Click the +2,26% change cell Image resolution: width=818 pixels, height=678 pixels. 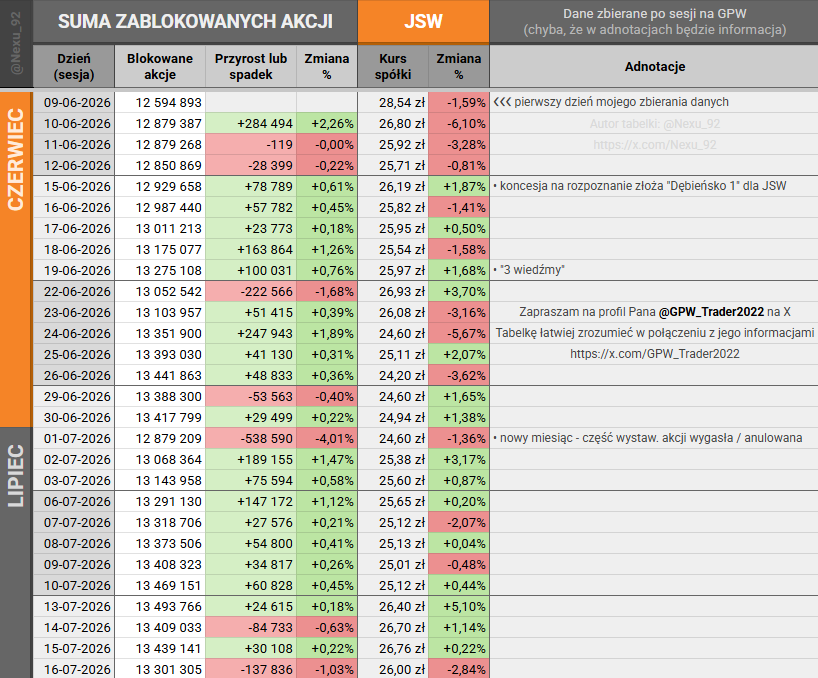[327, 124]
